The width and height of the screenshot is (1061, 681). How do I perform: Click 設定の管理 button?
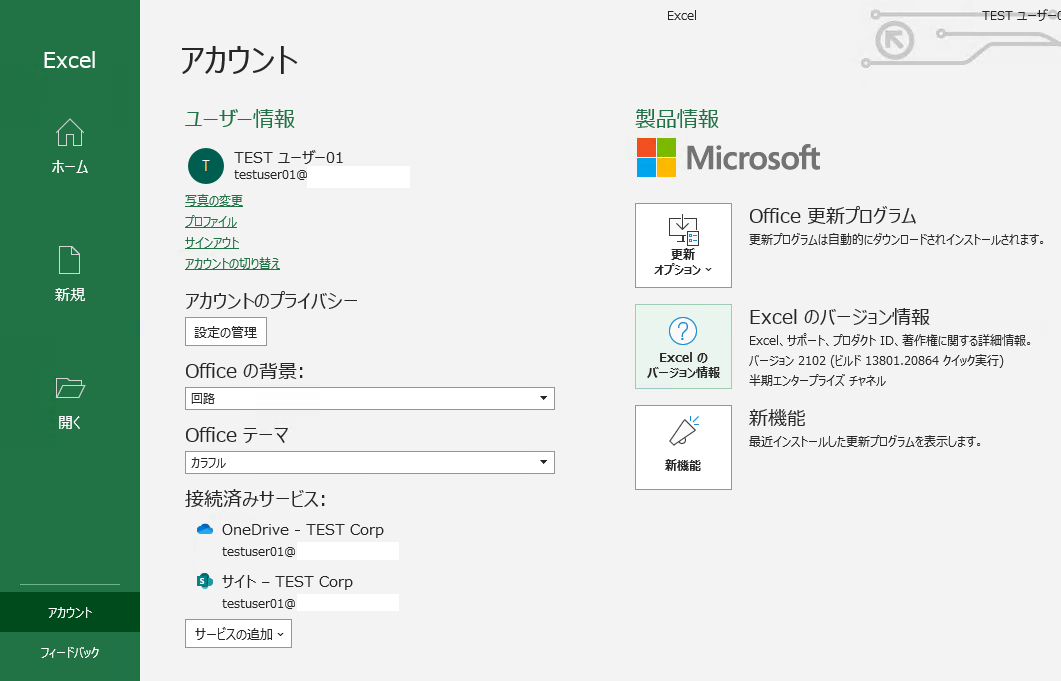(226, 332)
